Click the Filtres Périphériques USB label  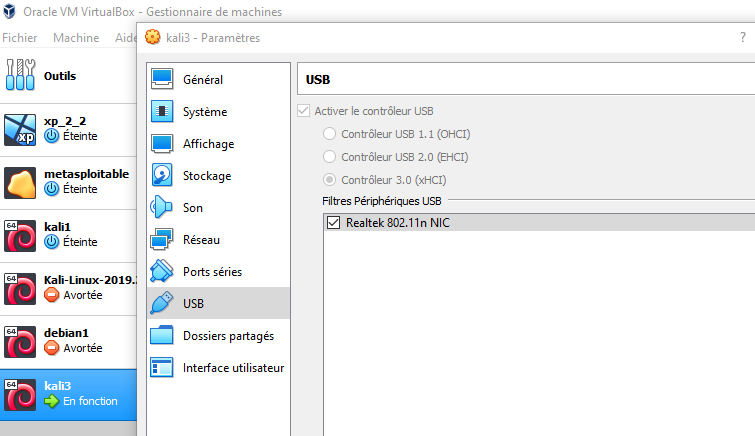pyautogui.click(x=382, y=200)
